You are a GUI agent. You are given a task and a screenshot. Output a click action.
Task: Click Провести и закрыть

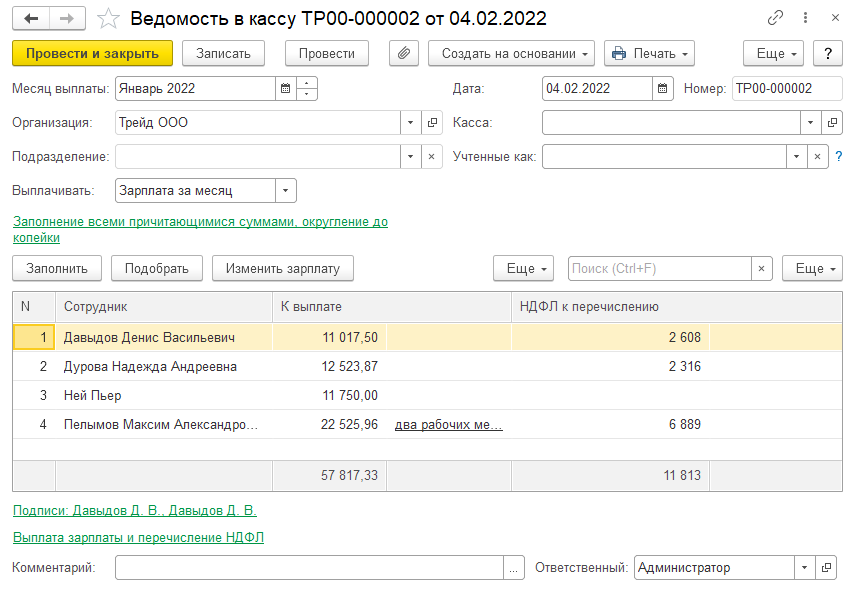tap(92, 54)
